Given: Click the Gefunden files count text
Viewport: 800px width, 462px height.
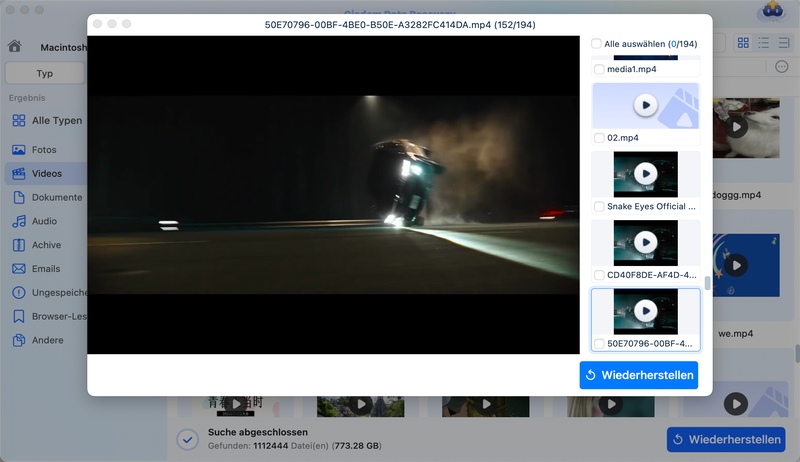Looking at the screenshot, I should coord(294,446).
